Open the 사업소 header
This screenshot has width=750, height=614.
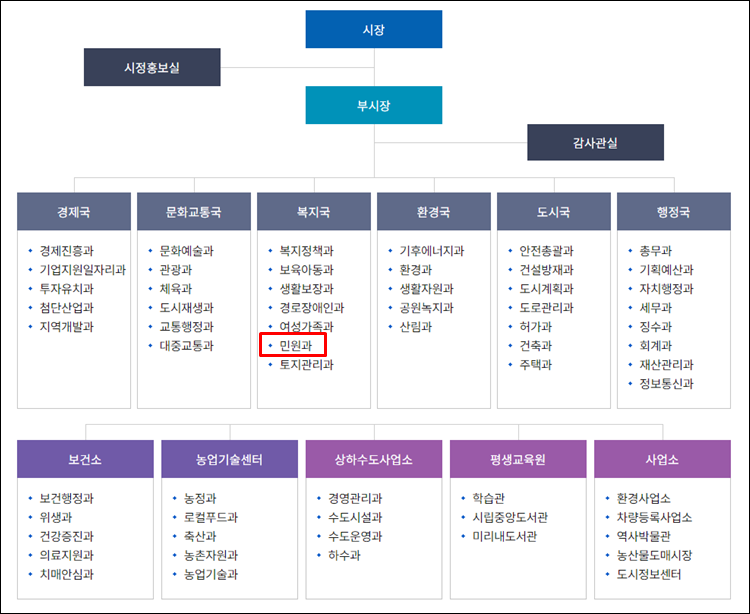(x=662, y=459)
